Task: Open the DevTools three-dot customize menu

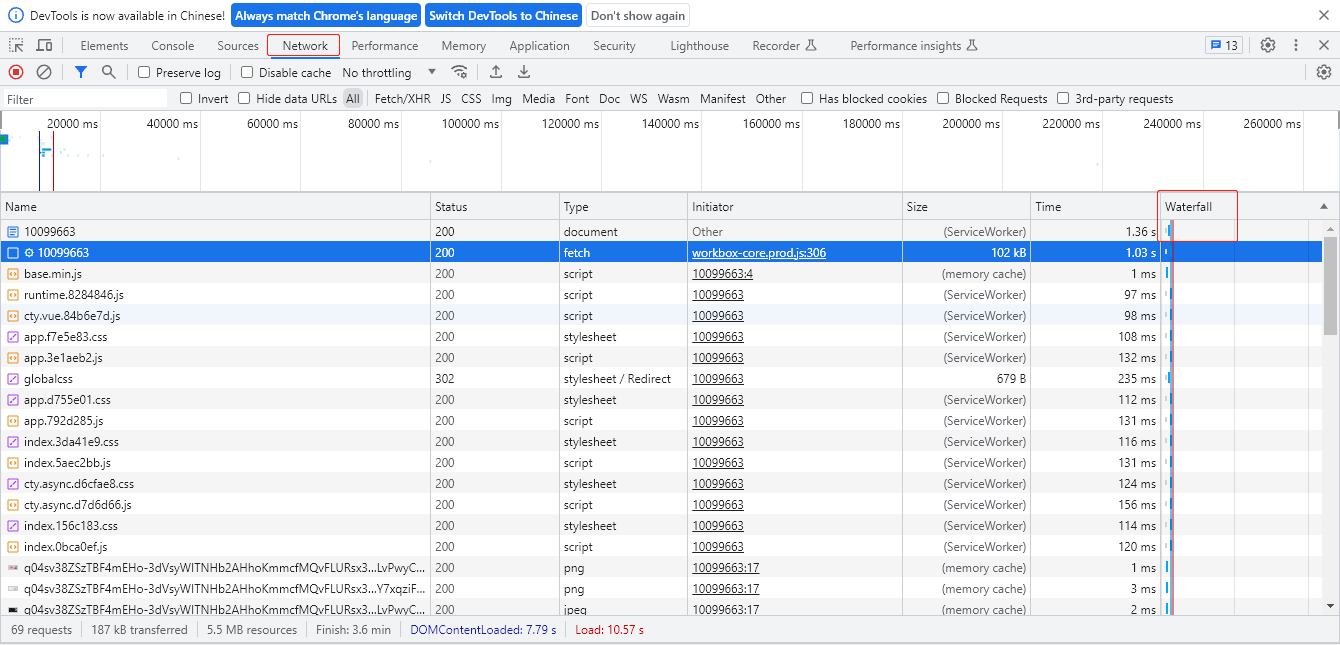Action: pyautogui.click(x=1296, y=46)
